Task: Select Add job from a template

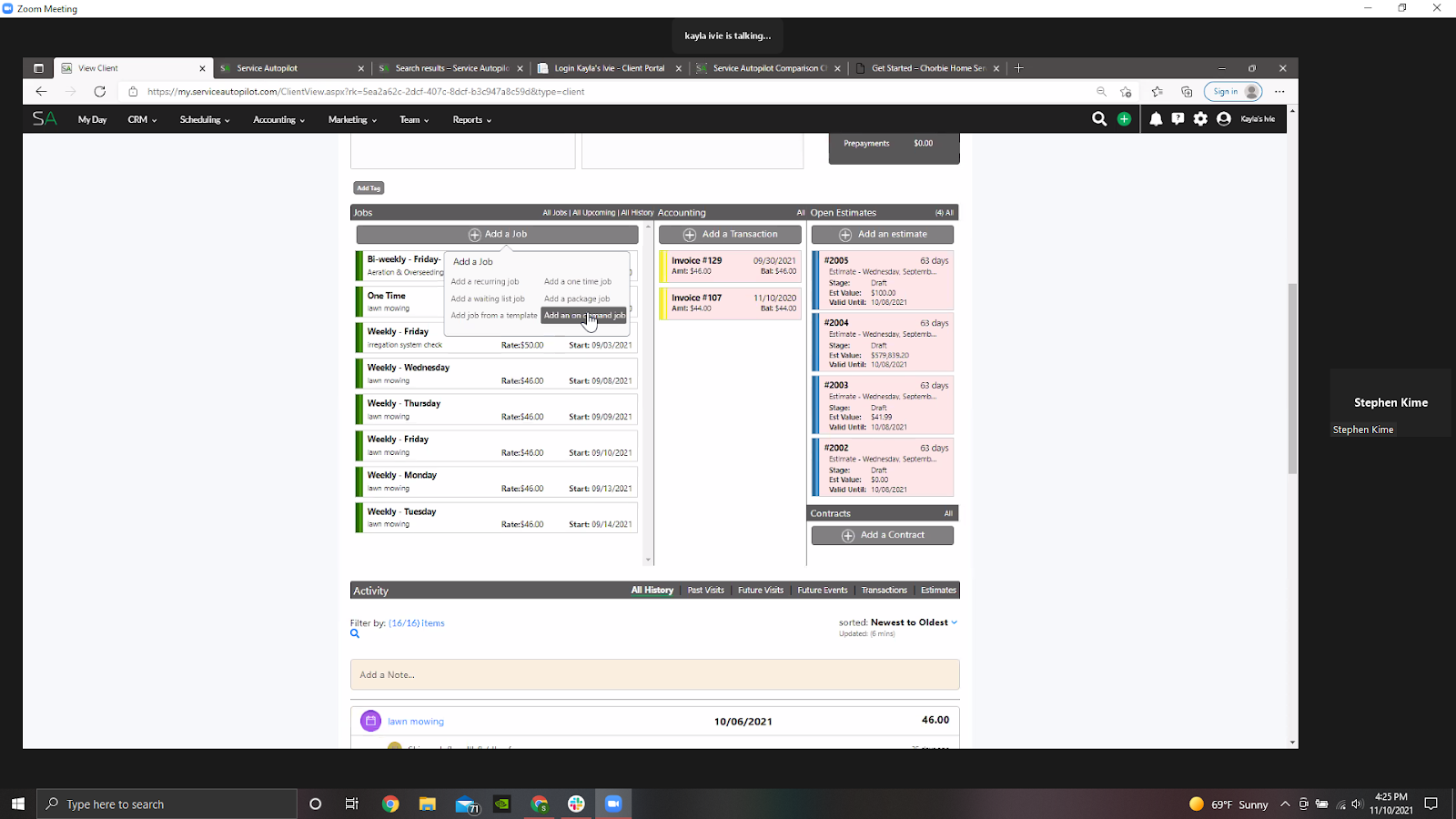Action: [494, 316]
